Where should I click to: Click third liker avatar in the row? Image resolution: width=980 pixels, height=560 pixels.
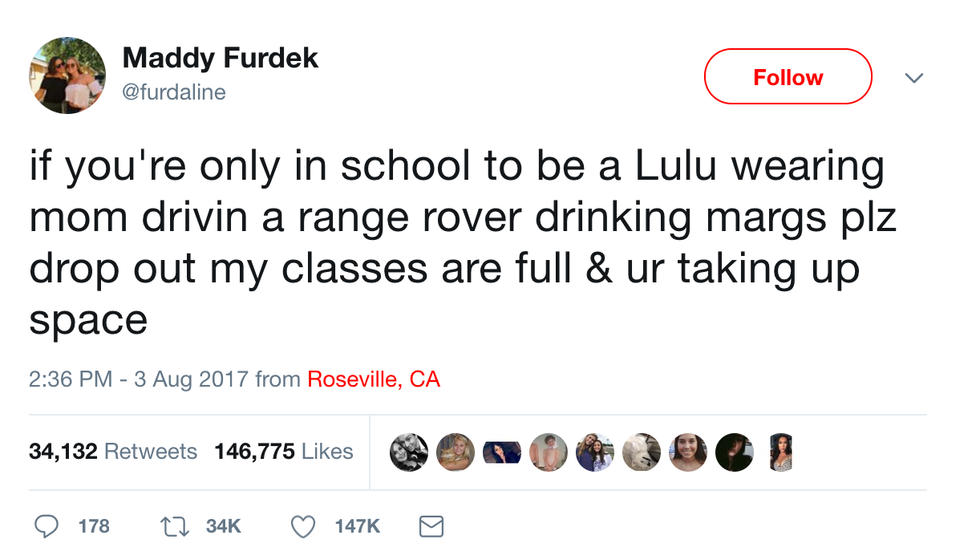coord(501,452)
